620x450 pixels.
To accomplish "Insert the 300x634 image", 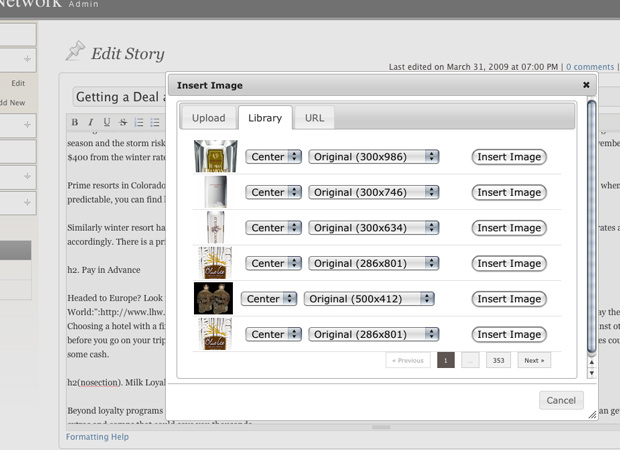I will (x=509, y=228).
